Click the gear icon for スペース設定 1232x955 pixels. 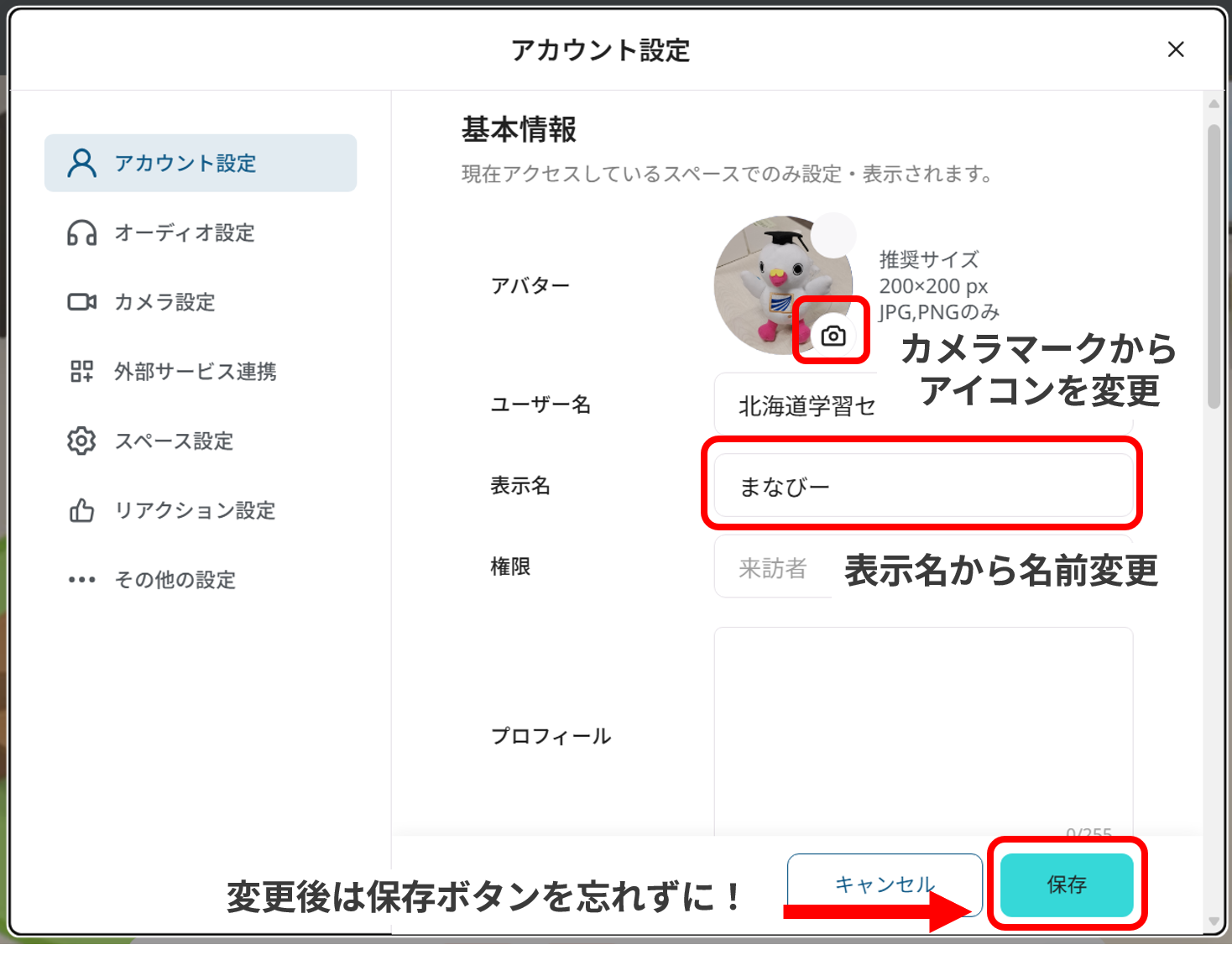pyautogui.click(x=82, y=441)
